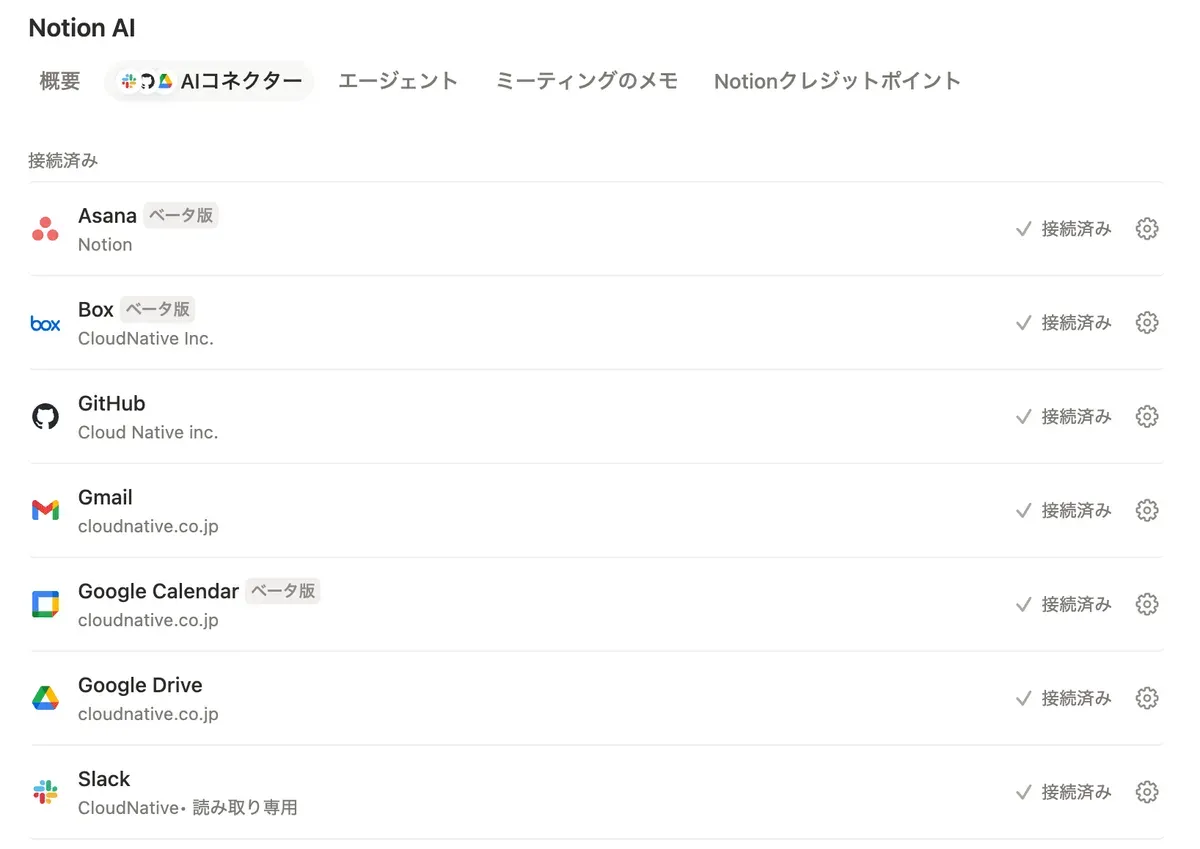Click 接続済み status for Slack
The height and width of the screenshot is (849, 1200).
(x=1064, y=792)
